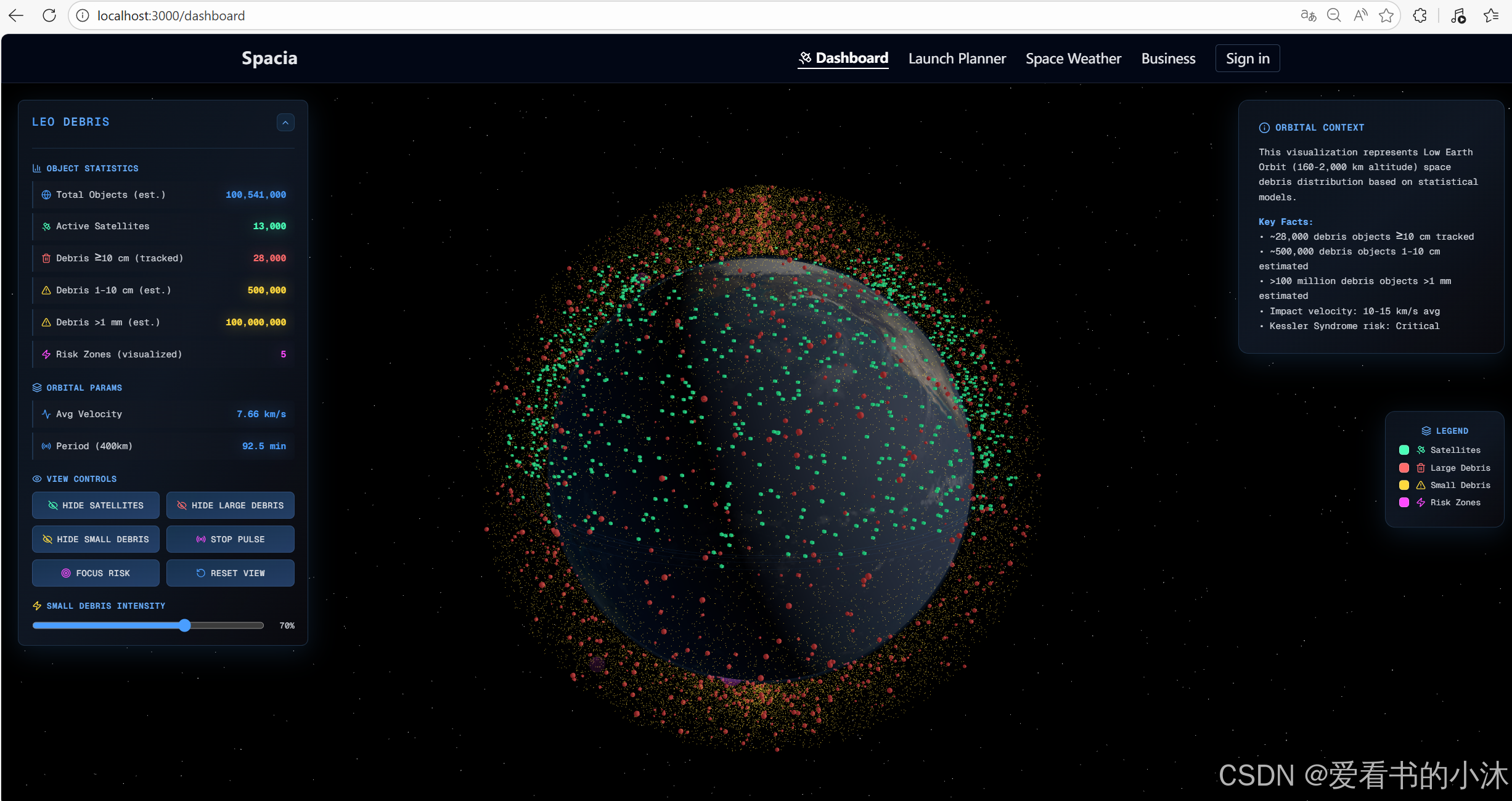Toggle Hide Satellites visibility button
1512x801 pixels.
coord(96,505)
